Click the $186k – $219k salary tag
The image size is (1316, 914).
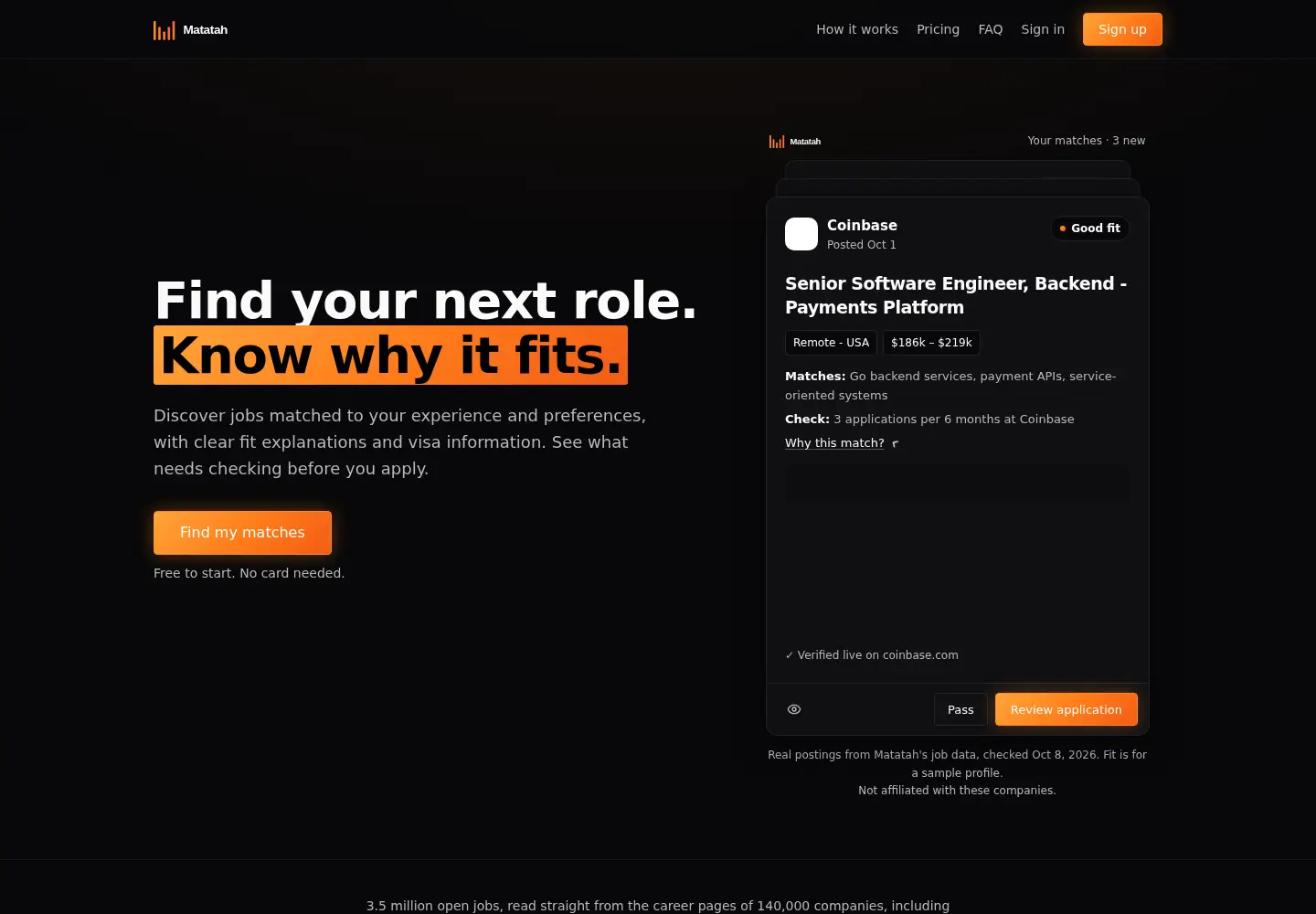pyautogui.click(x=931, y=343)
